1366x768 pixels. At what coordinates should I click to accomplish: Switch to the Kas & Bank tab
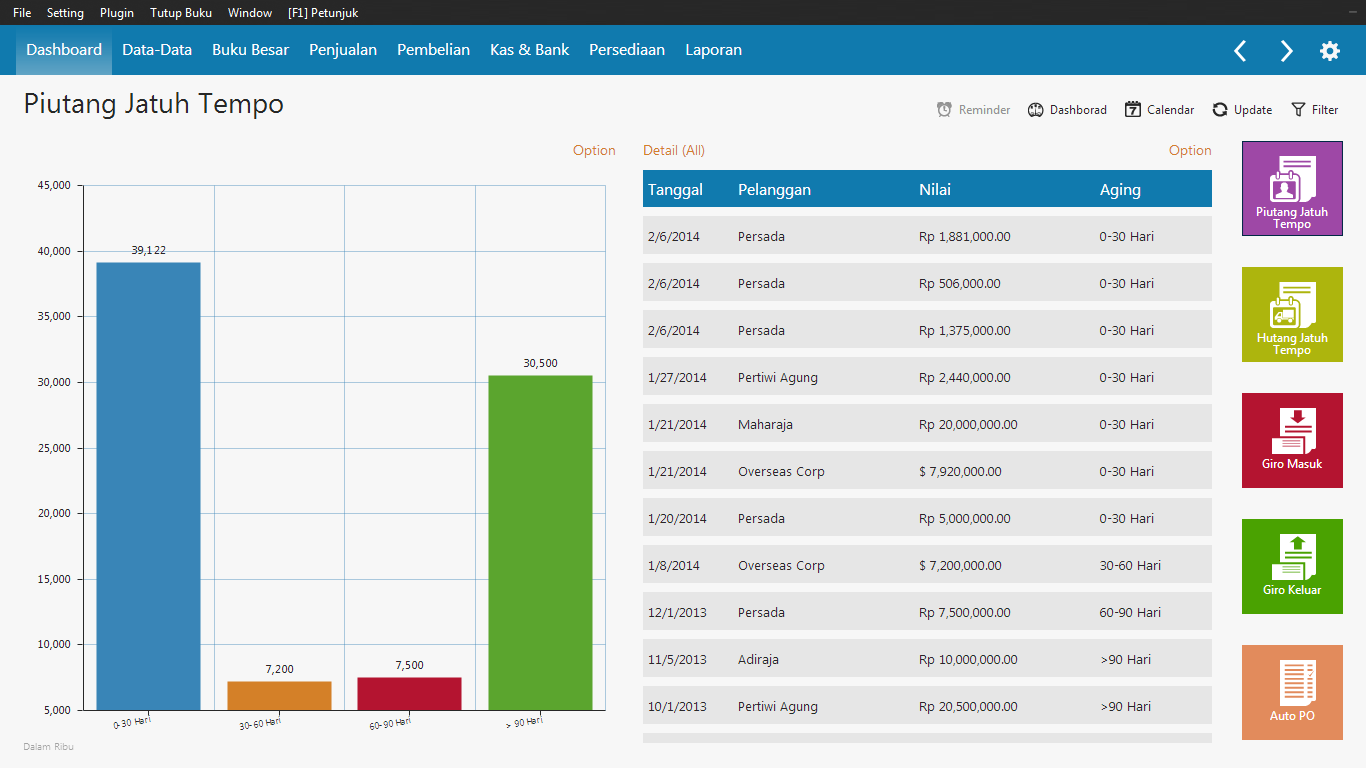[529, 50]
